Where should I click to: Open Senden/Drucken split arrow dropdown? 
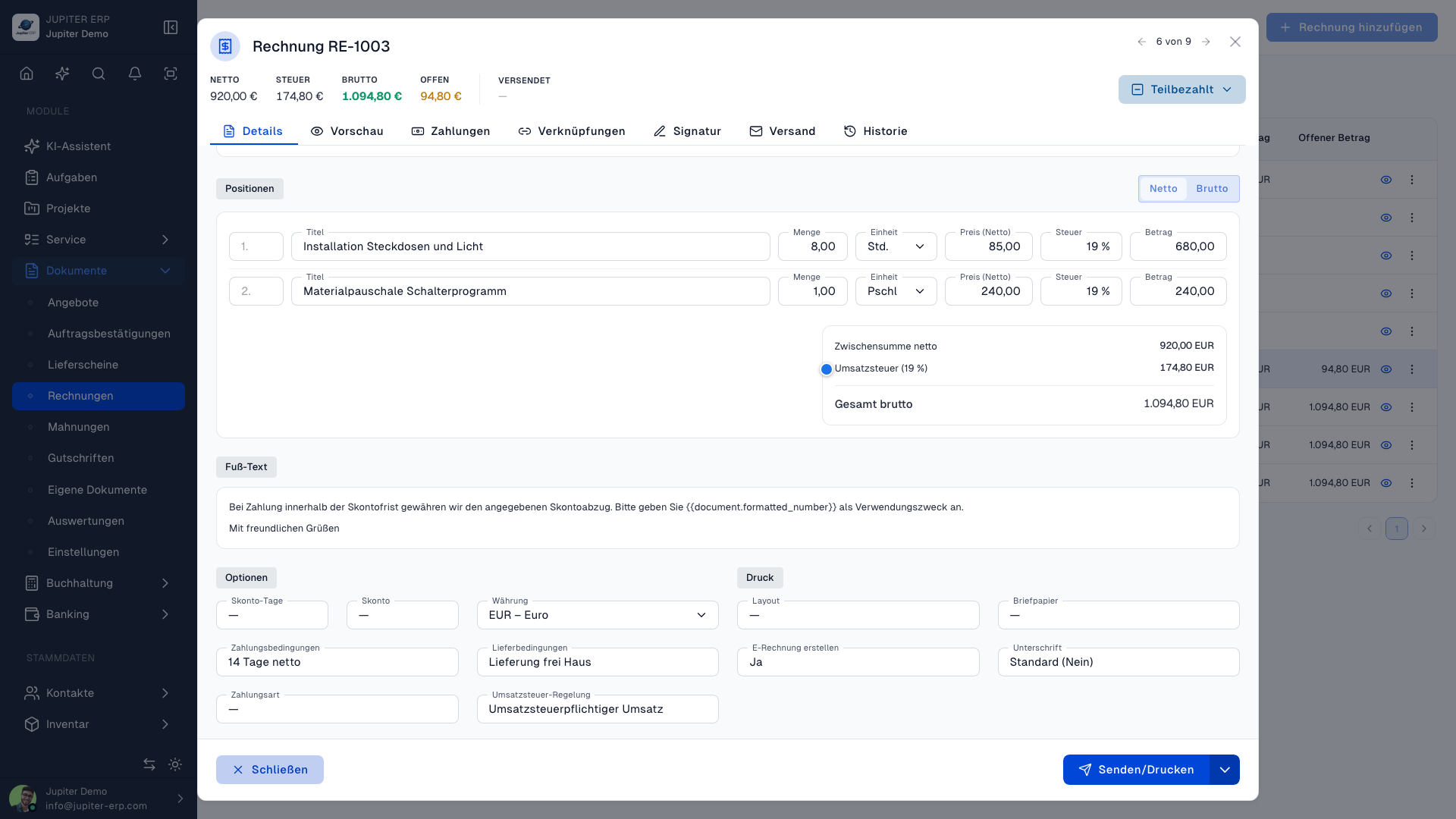[x=1225, y=770]
